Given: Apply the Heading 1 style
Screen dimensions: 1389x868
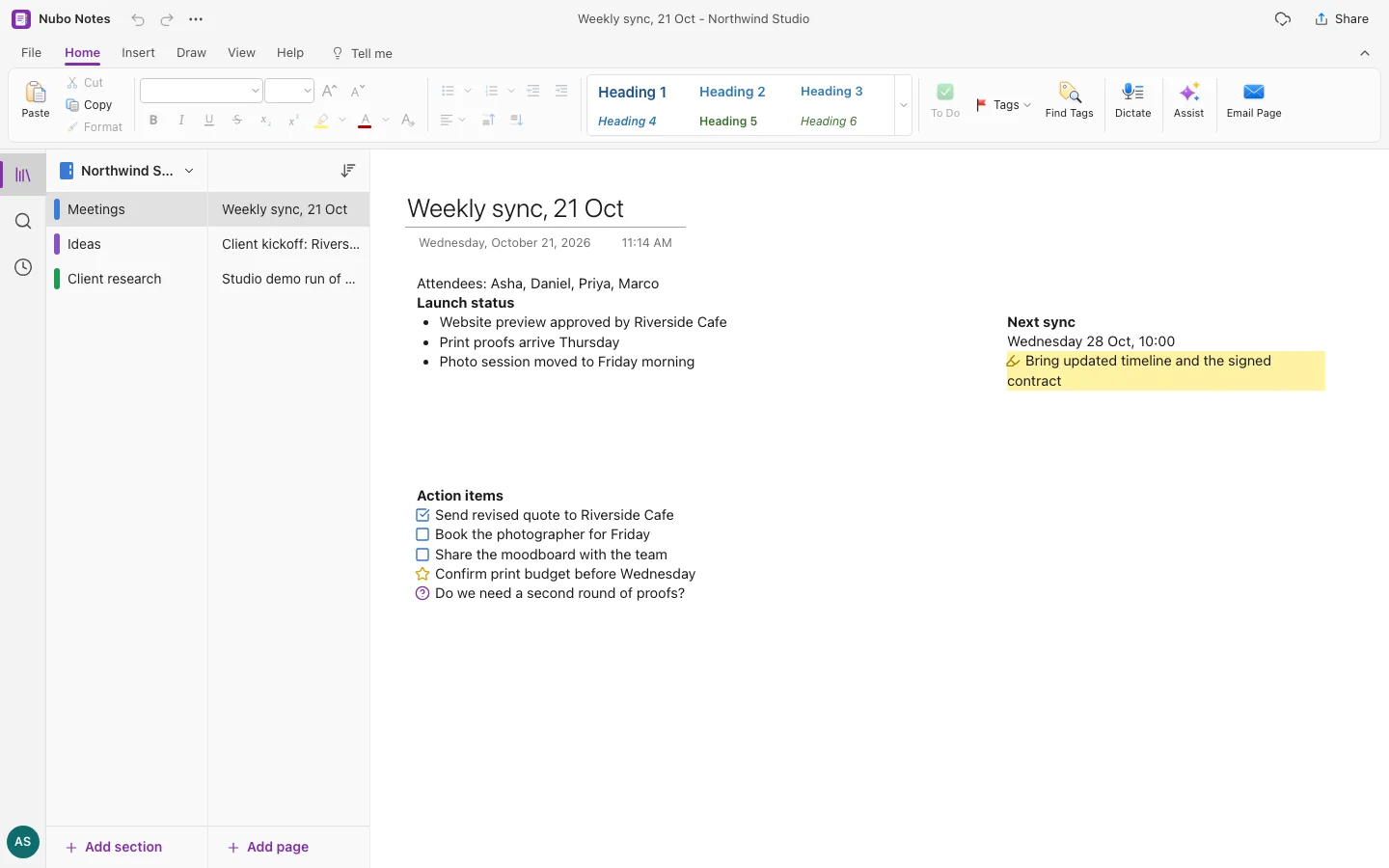Looking at the screenshot, I should tap(633, 92).
